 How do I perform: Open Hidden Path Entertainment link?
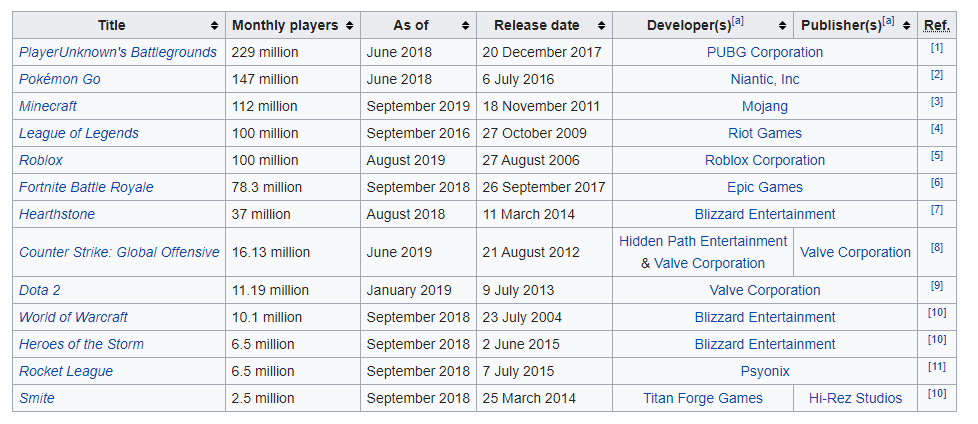(703, 241)
